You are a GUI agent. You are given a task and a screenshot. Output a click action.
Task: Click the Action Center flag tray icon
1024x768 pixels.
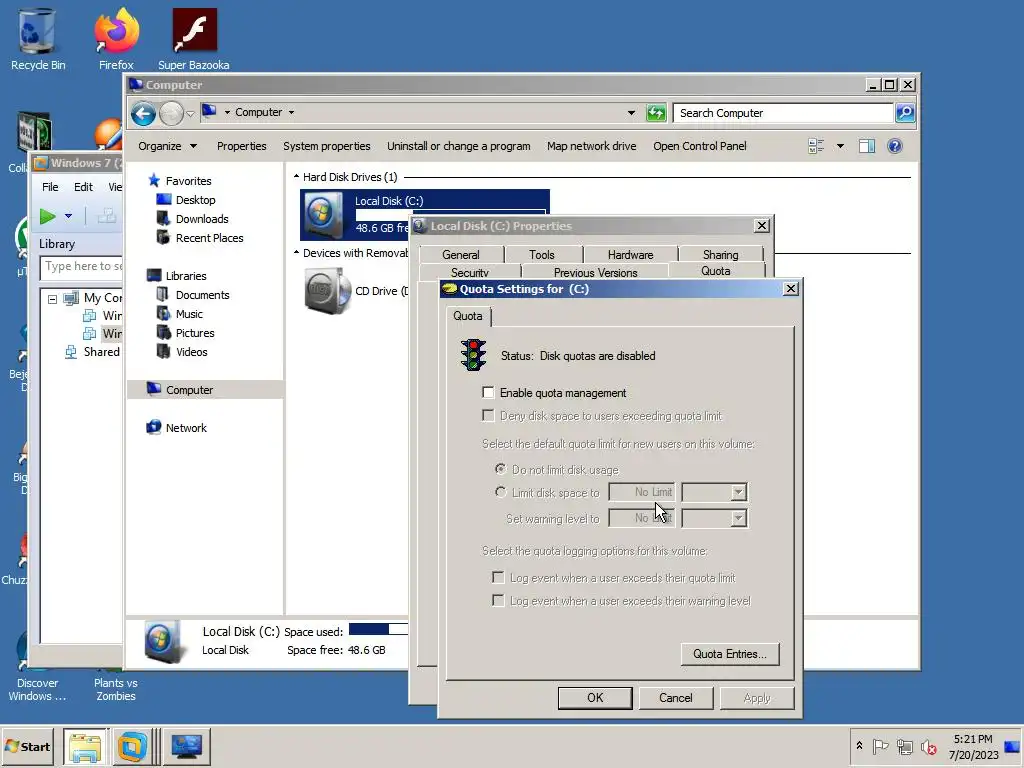pyautogui.click(x=880, y=746)
